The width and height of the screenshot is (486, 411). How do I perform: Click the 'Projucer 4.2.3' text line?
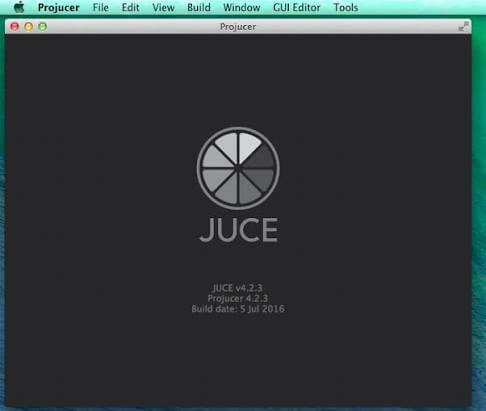238,298
